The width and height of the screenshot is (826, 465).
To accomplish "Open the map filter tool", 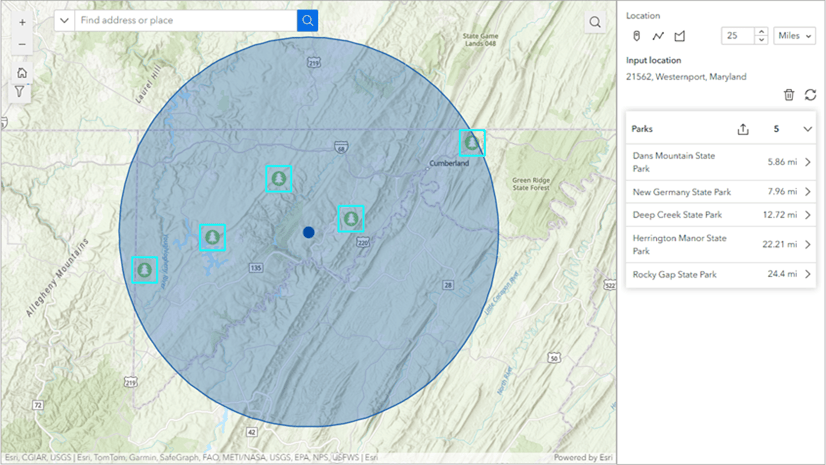I will [20, 92].
